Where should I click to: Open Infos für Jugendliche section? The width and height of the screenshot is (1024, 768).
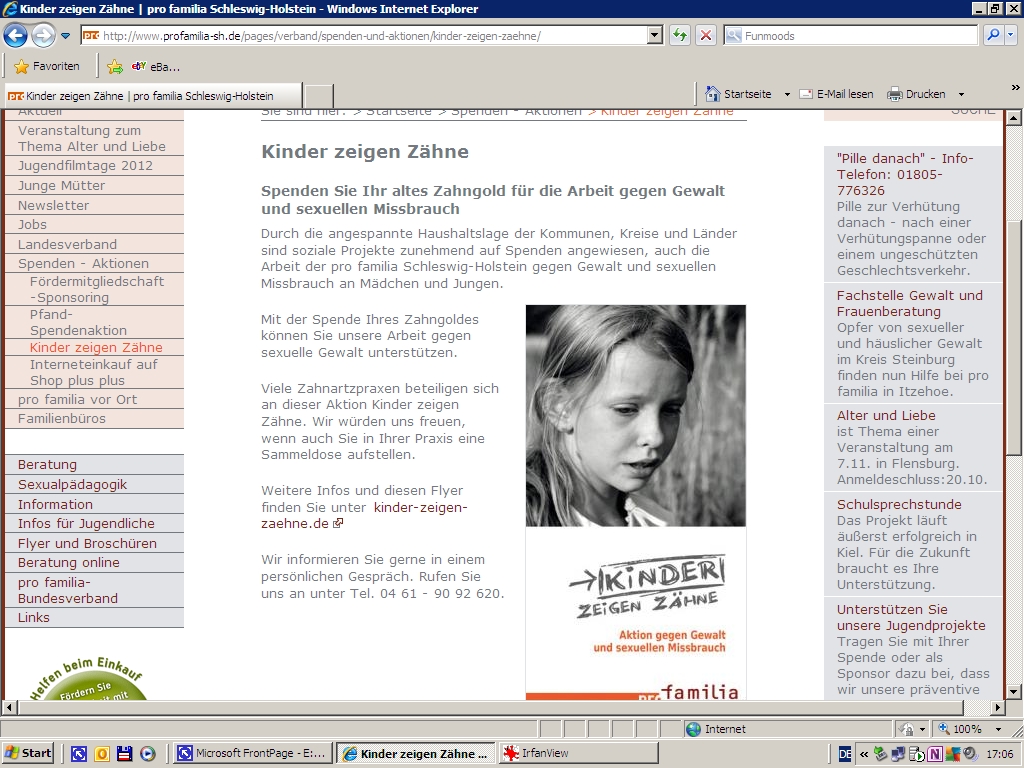[x=86, y=524]
